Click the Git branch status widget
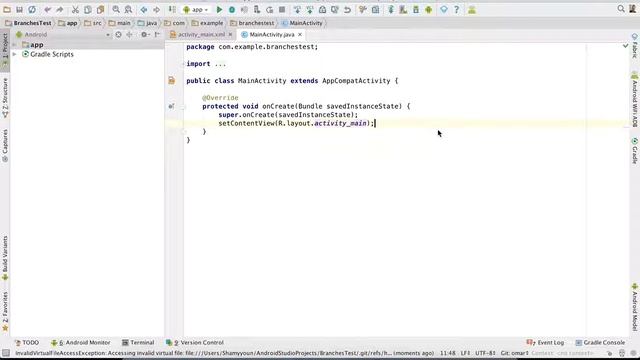640x360 pixels. tap(515, 353)
